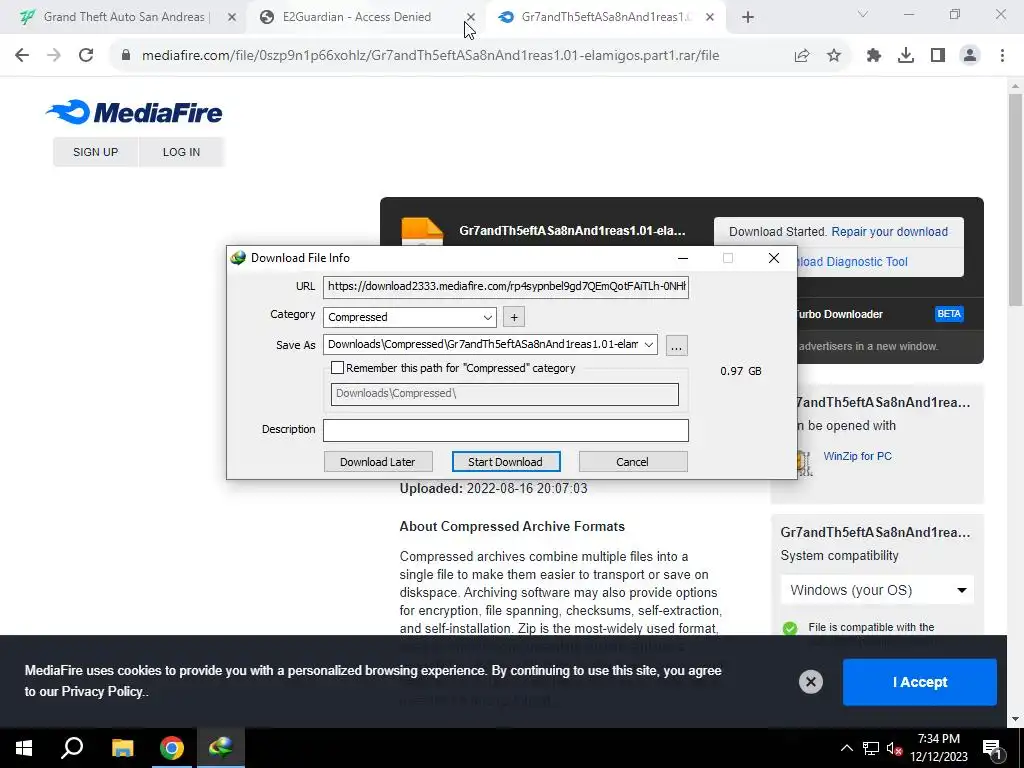Open the WinZip for PC link
This screenshot has width=1024, height=768.
(857, 456)
